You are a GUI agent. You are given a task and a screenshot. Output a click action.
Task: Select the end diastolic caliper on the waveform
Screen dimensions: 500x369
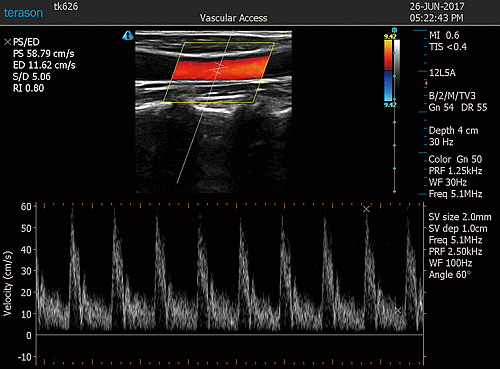[398, 310]
